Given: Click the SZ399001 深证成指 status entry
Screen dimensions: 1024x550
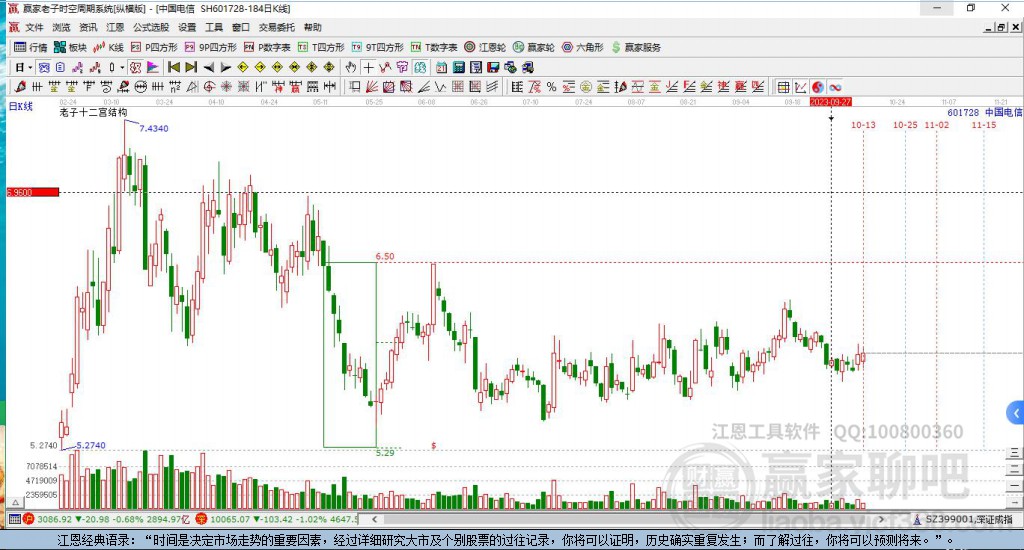Looking at the screenshot, I should point(964,519).
